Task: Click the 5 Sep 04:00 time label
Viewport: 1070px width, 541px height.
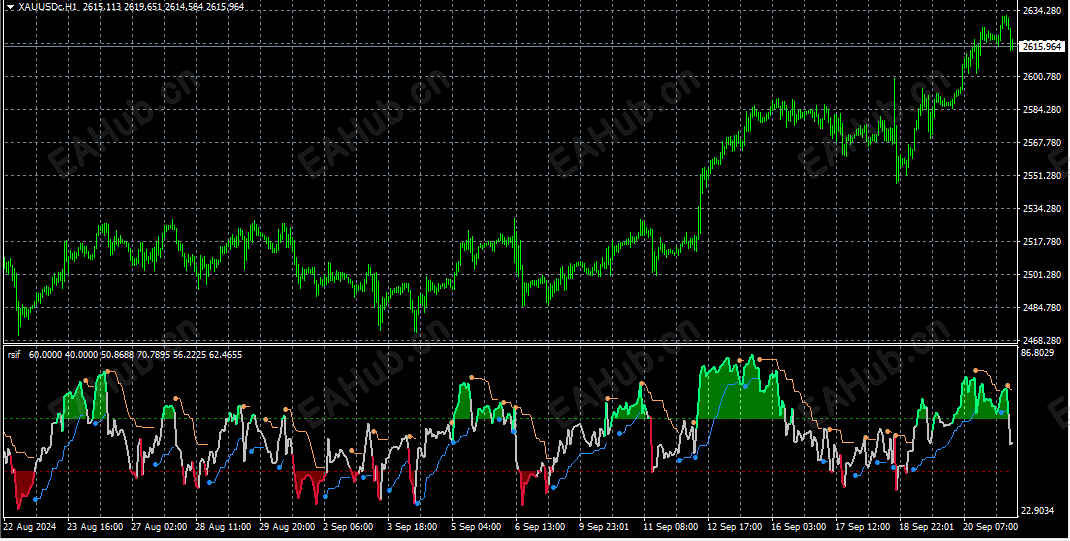Action: pos(476,527)
